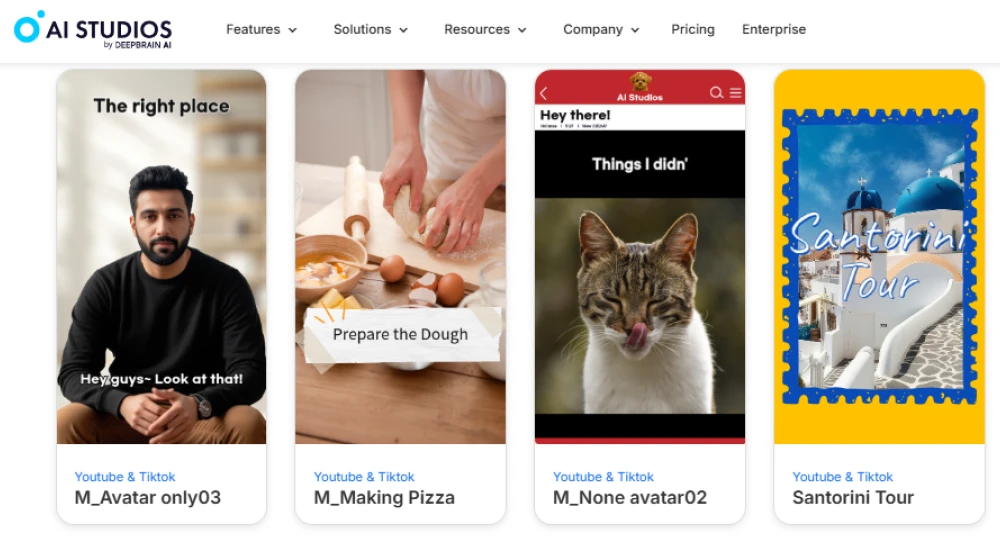Open the Resources dropdown menu

(485, 29)
